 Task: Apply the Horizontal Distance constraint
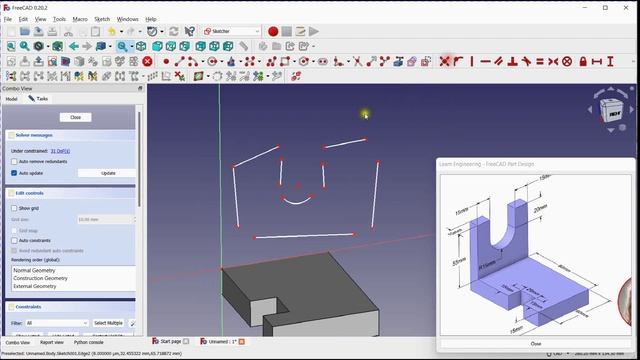tap(597, 62)
